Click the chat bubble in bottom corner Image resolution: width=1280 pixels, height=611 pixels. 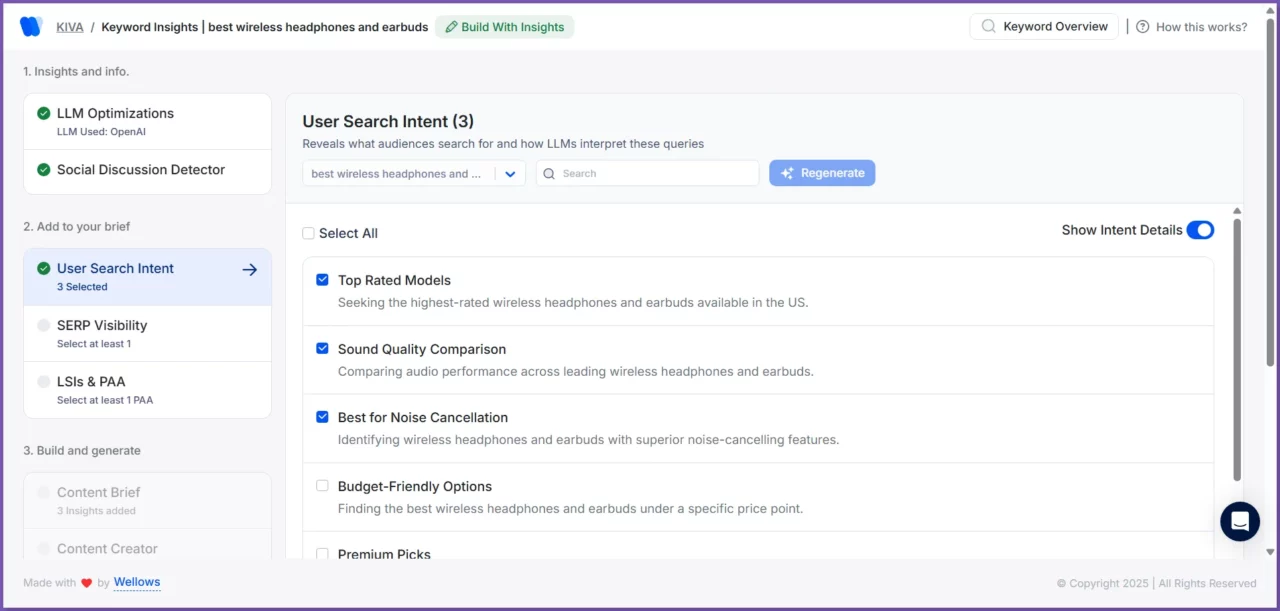point(1239,521)
